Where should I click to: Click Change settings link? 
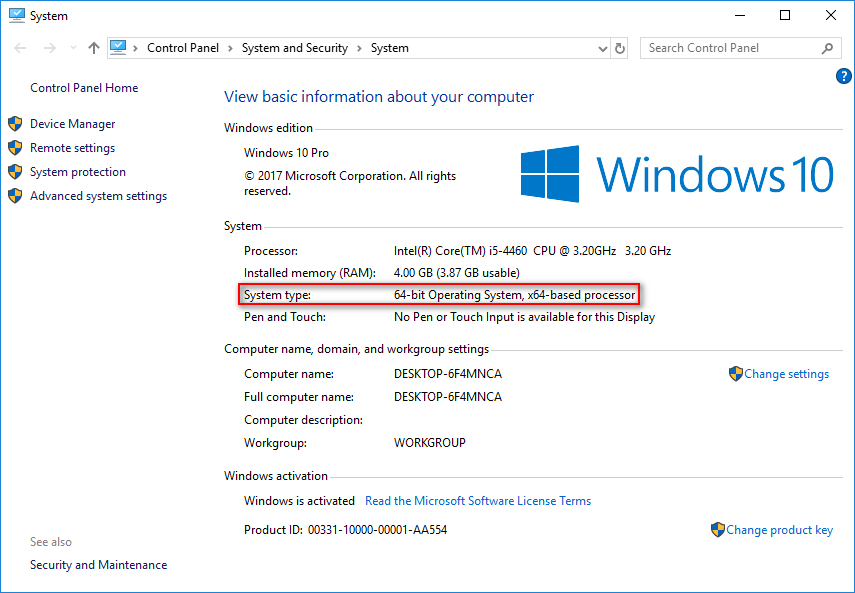tap(786, 374)
